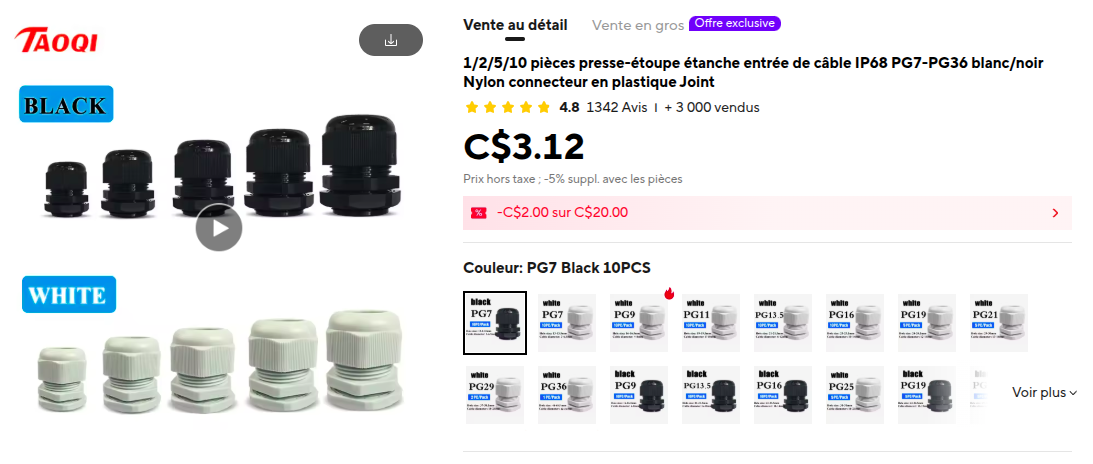Select the black PG7 variant swatch
Image resolution: width=1093 pixels, height=464 pixels.
coord(495,323)
